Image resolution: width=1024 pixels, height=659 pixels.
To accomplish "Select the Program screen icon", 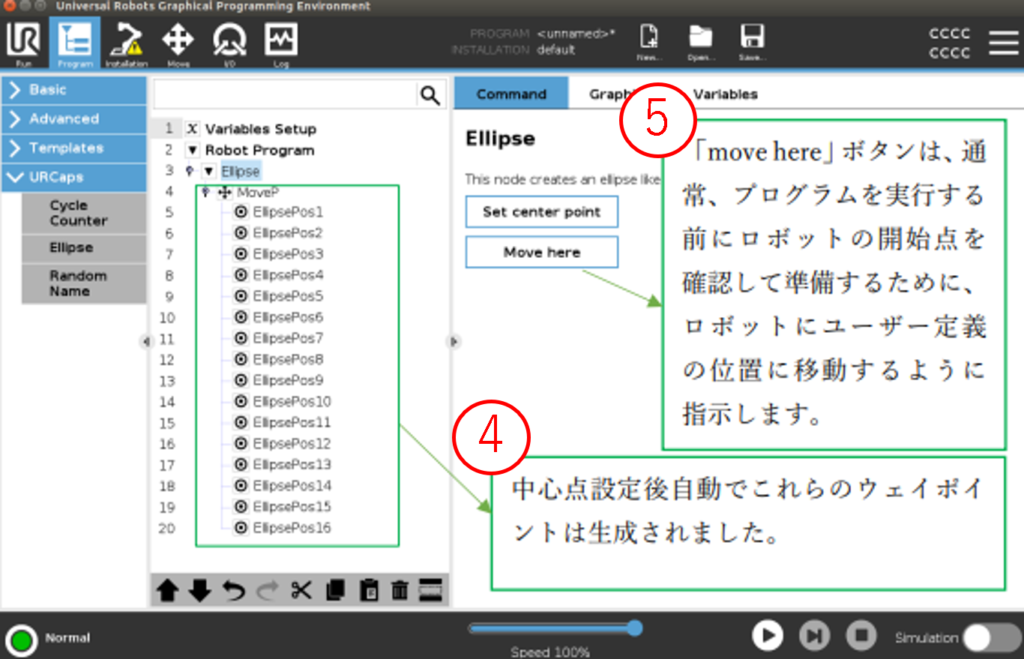I will (x=74, y=43).
